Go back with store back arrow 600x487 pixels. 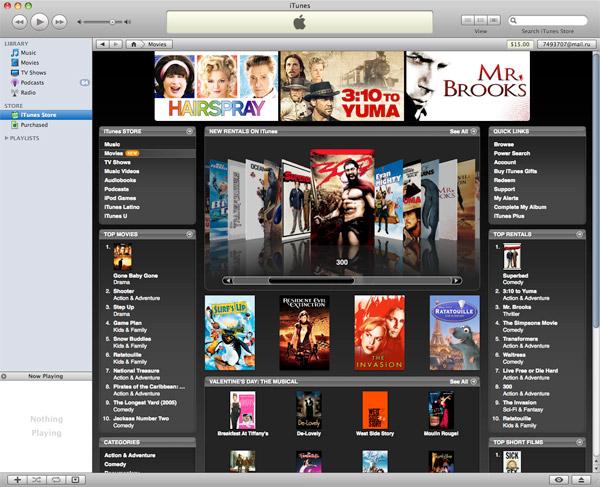[102, 44]
